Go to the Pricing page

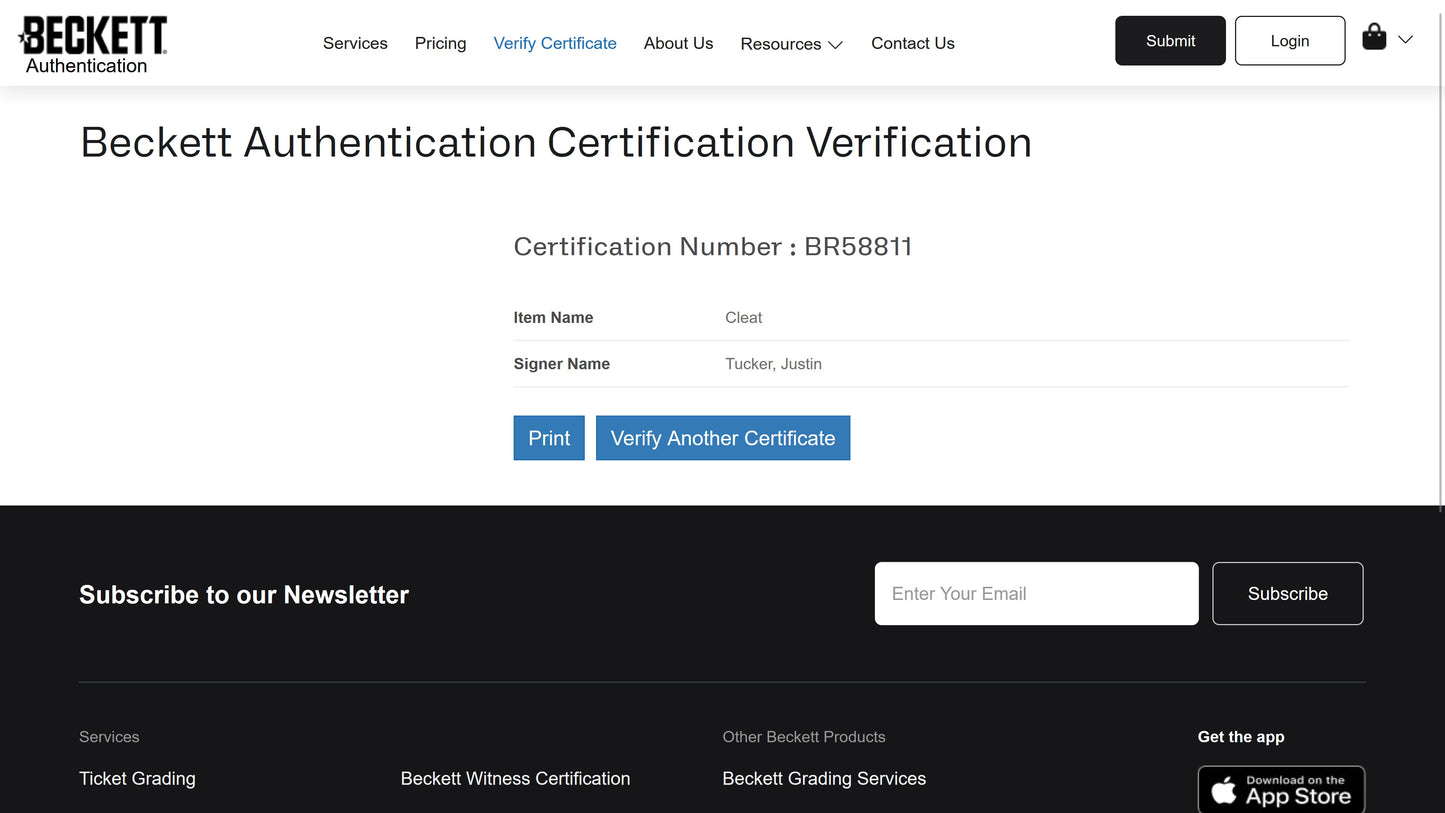point(440,43)
